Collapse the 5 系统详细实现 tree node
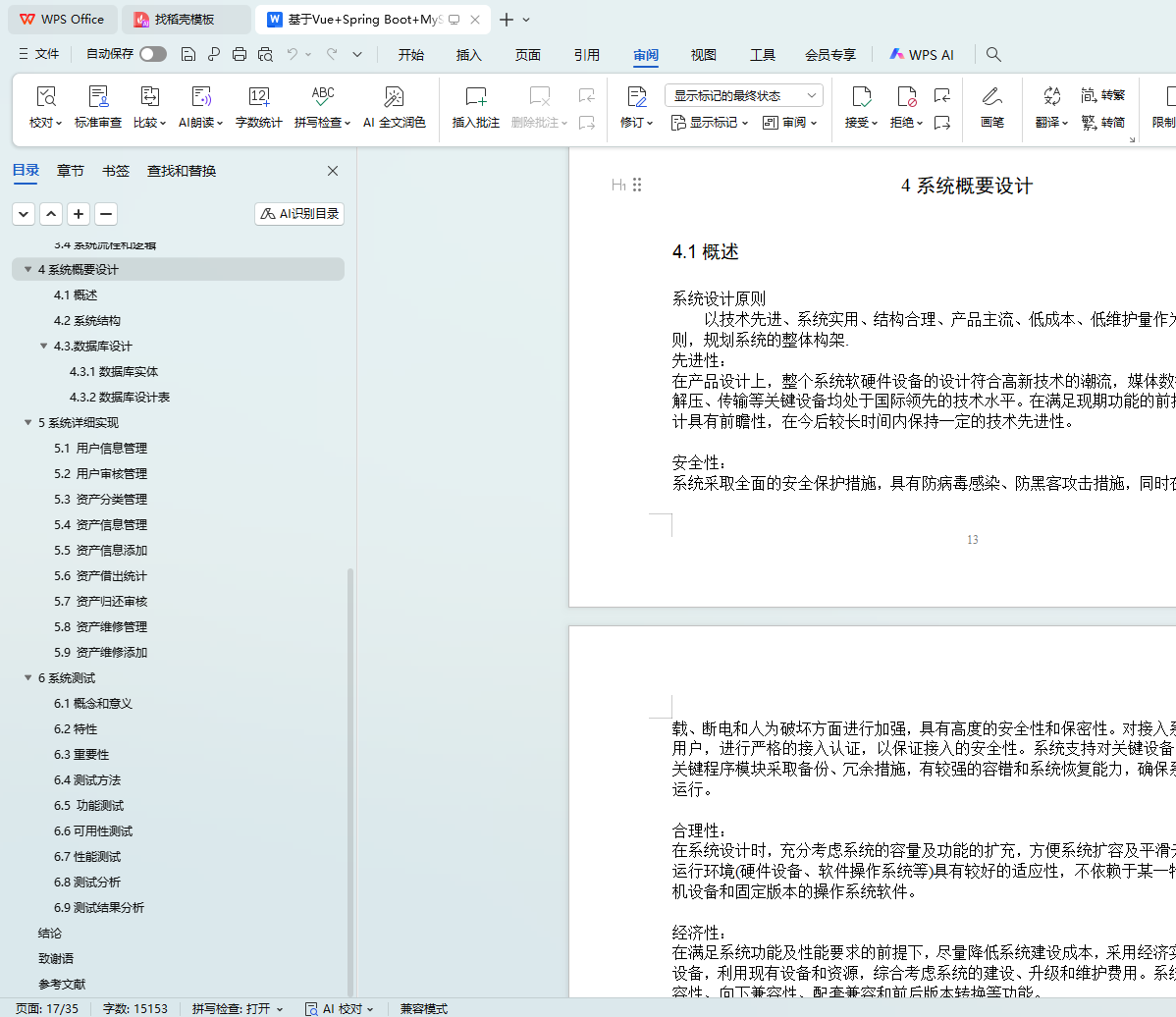The image size is (1176, 1017). tap(27, 423)
